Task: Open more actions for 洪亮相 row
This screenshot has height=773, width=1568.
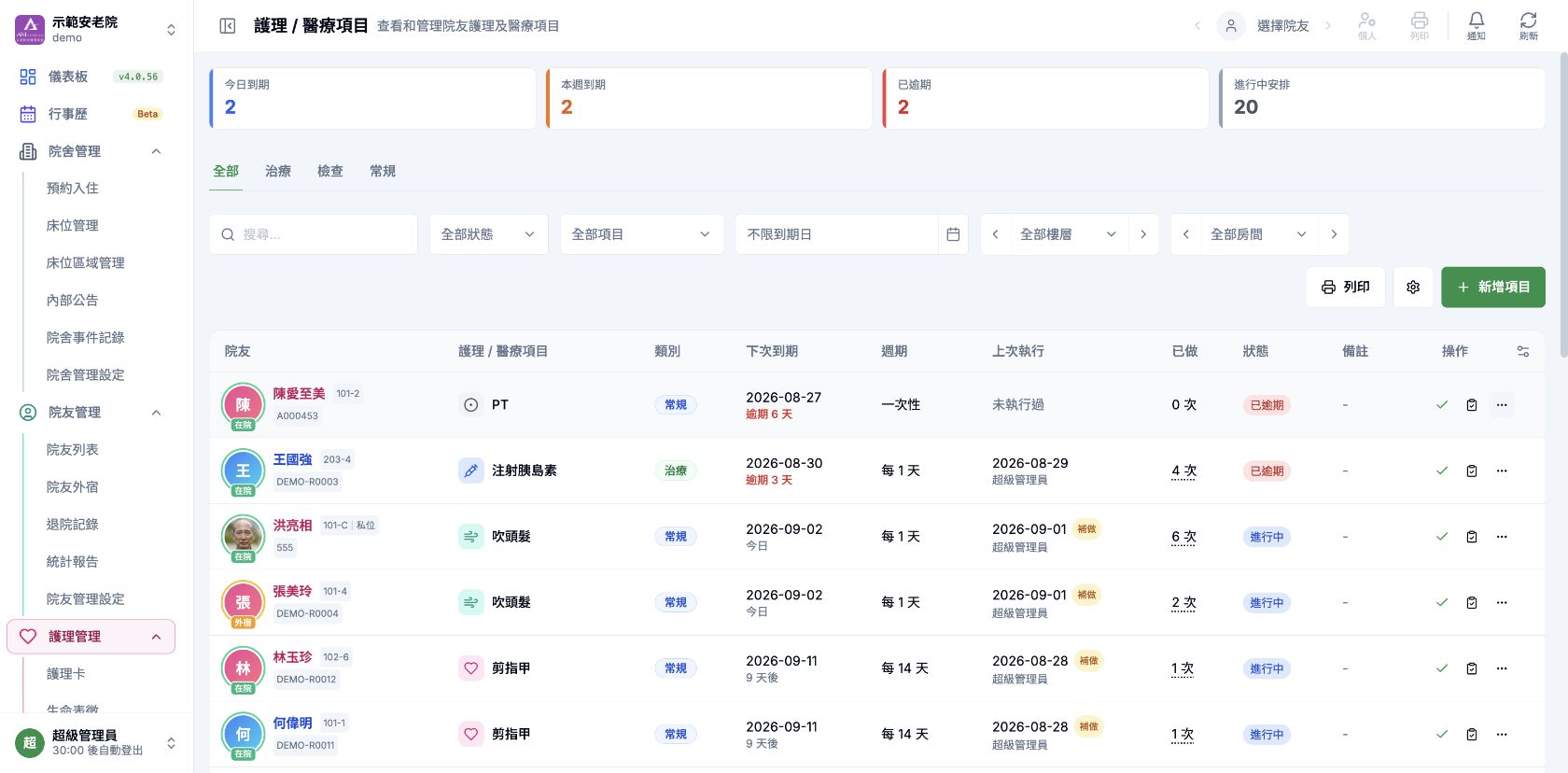Action: [1502, 537]
